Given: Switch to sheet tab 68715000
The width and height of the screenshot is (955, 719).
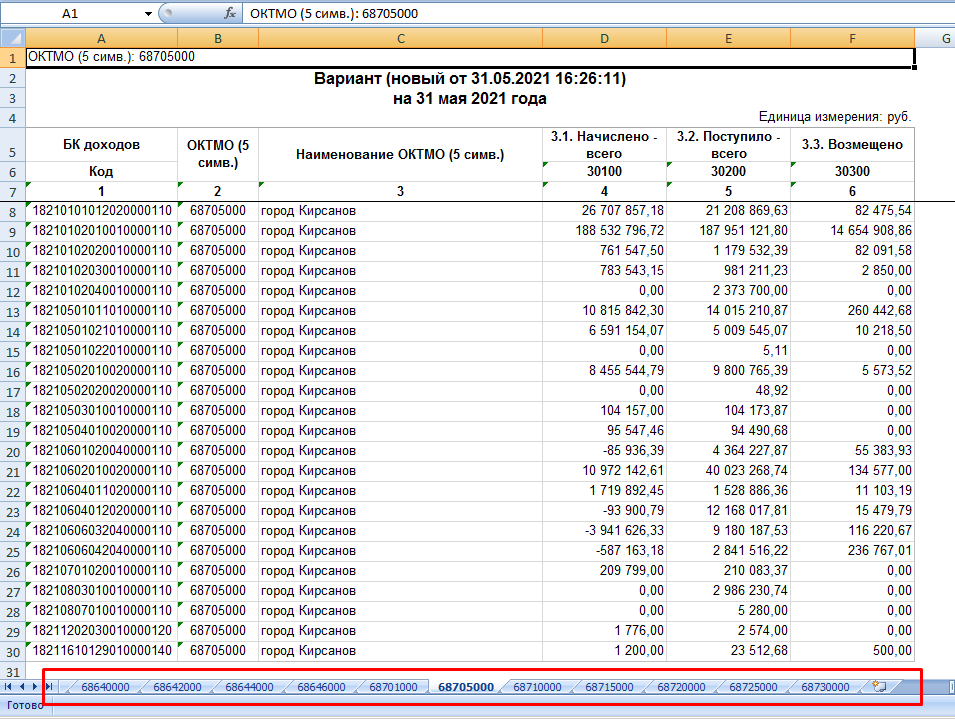Looking at the screenshot, I should 609,687.
